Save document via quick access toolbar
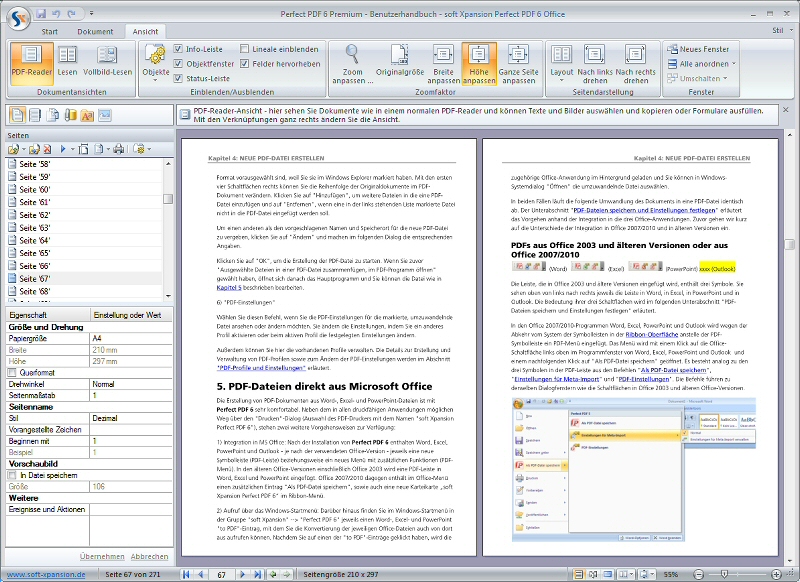 [x=41, y=13]
